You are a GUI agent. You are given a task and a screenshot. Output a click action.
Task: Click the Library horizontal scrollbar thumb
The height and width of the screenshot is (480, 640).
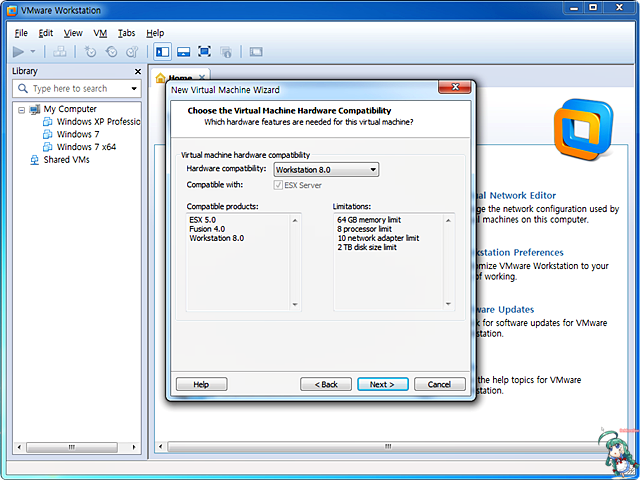(x=72, y=447)
